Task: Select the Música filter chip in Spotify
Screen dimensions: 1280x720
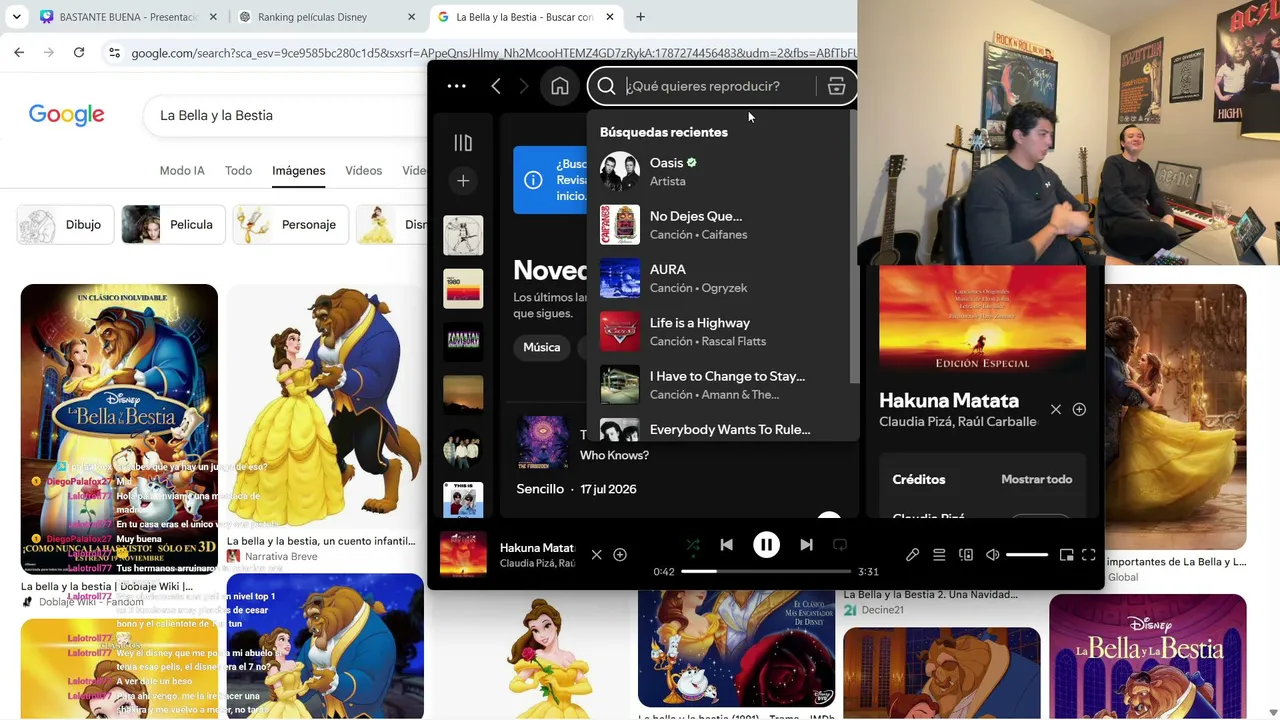Action: click(x=542, y=347)
